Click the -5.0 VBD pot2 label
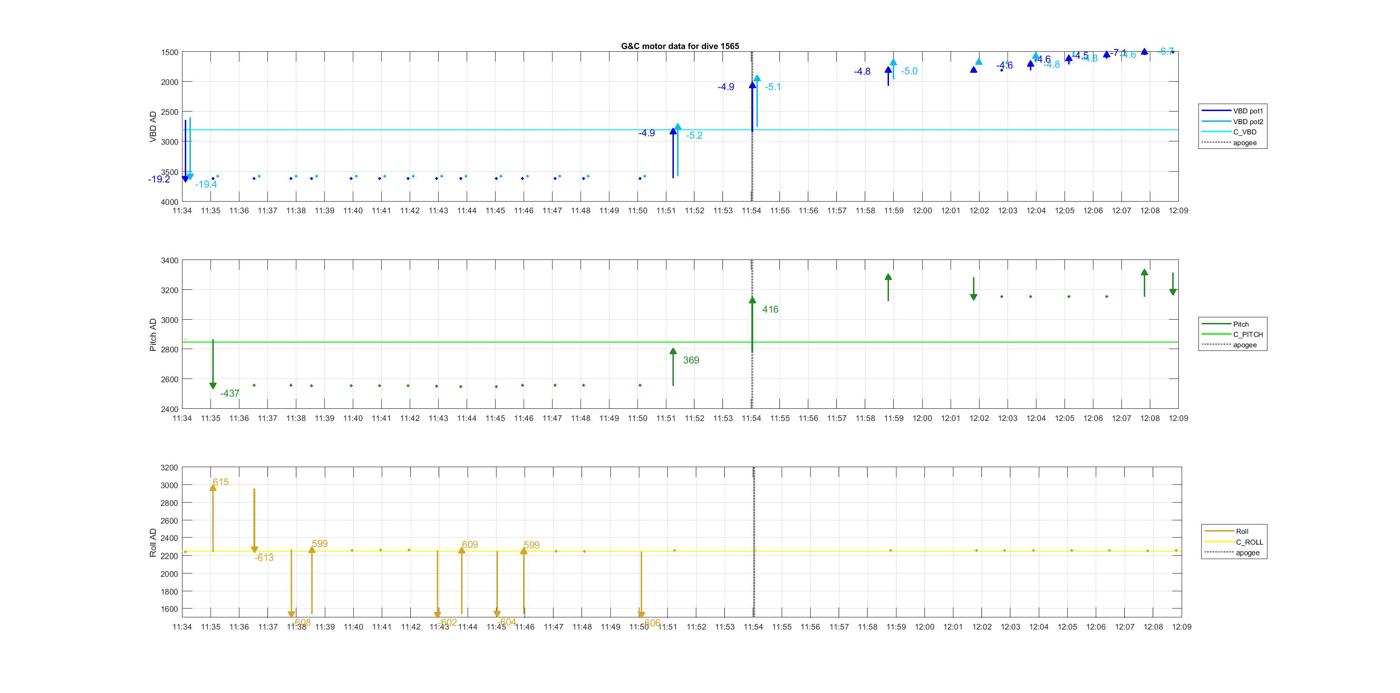 [909, 72]
